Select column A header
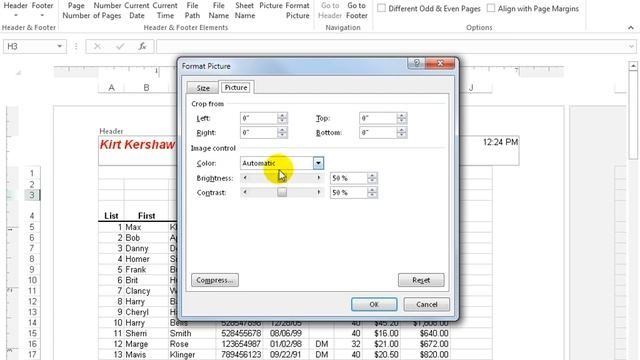The width and height of the screenshot is (640, 360). coord(111,87)
